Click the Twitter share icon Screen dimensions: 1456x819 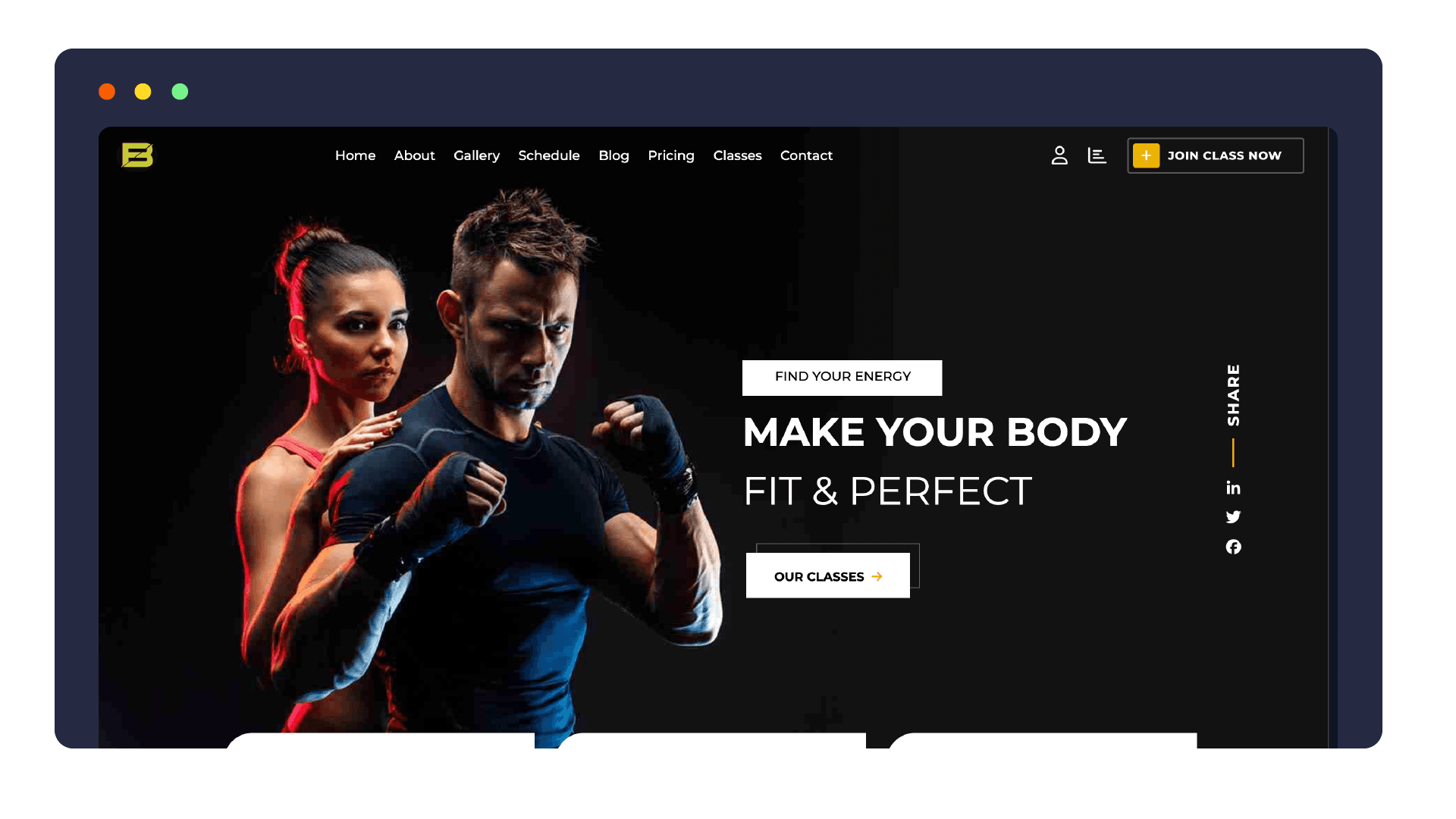[x=1233, y=517]
